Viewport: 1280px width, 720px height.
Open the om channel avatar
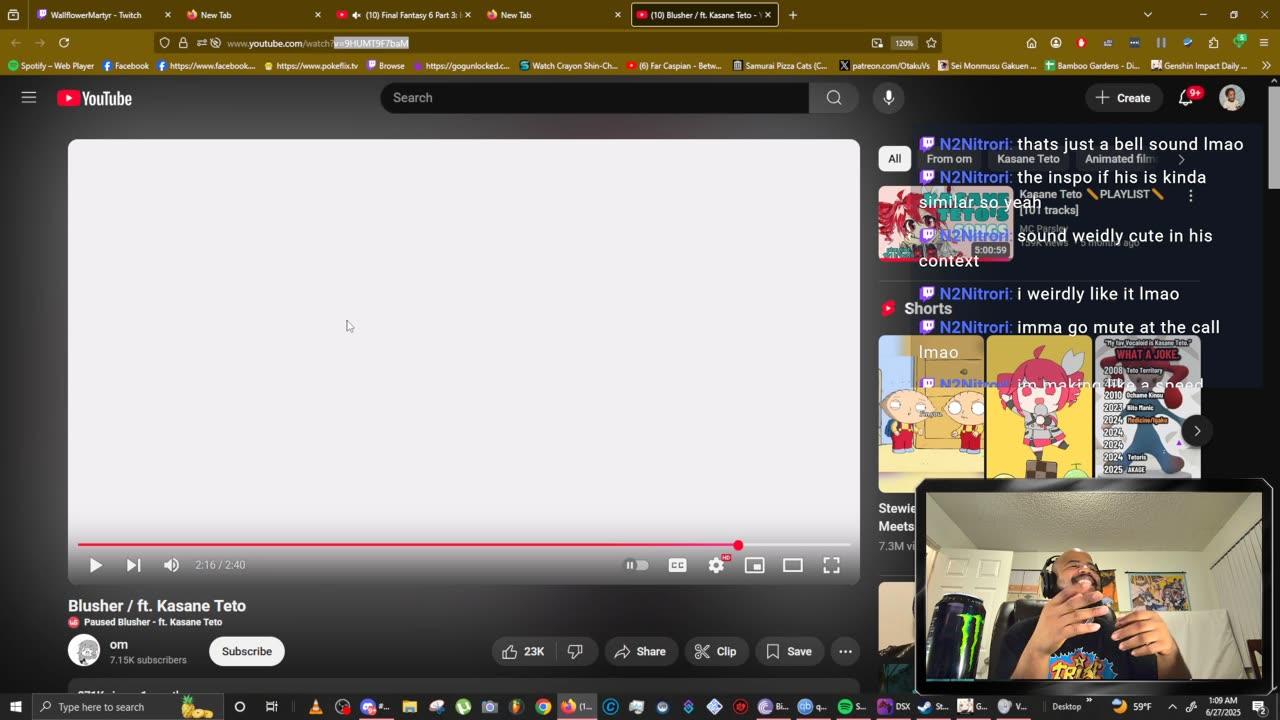click(84, 651)
